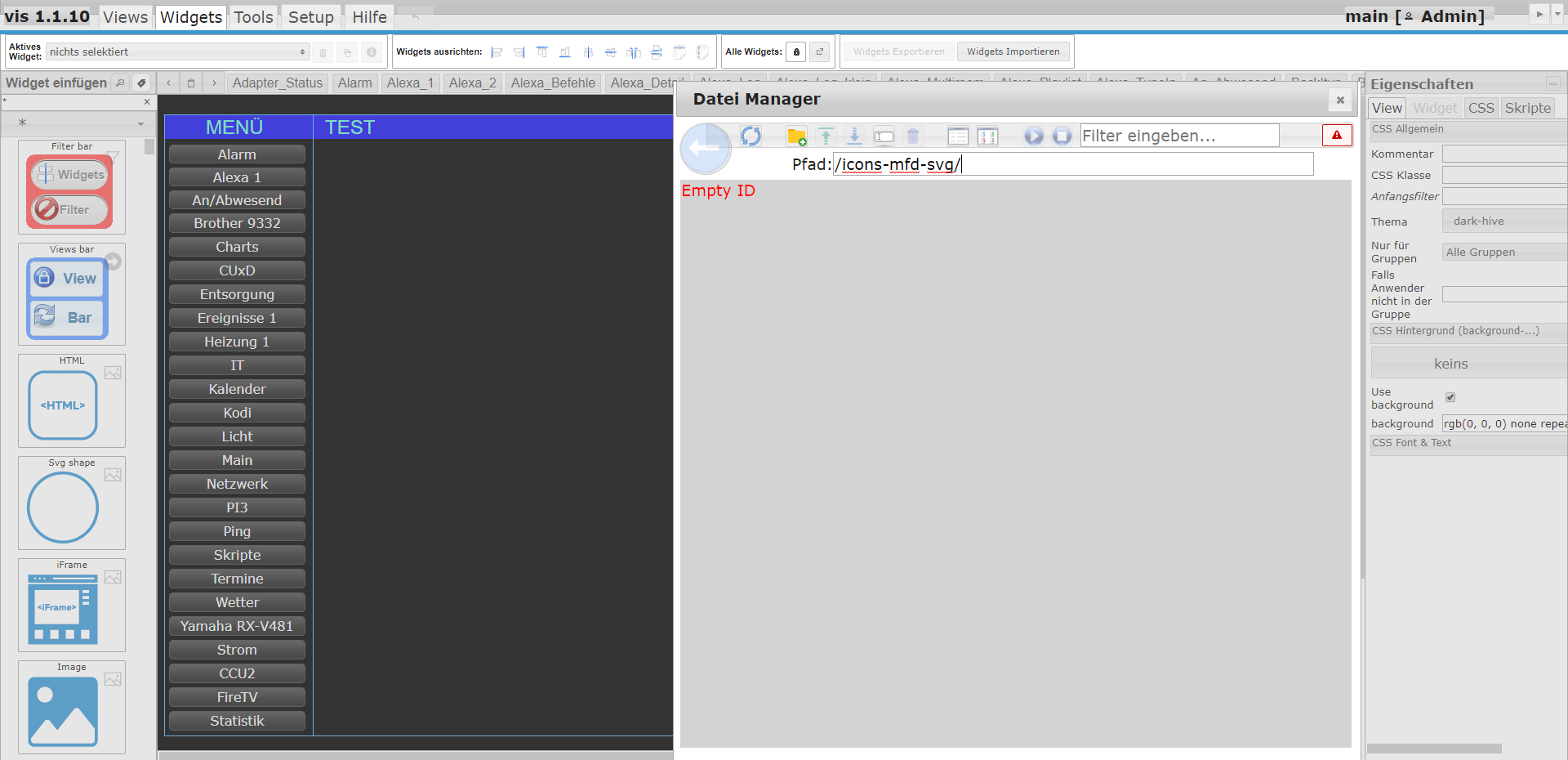Expand the CSS Hintergrund section
This screenshot has width=1568, height=760.
tap(1468, 331)
